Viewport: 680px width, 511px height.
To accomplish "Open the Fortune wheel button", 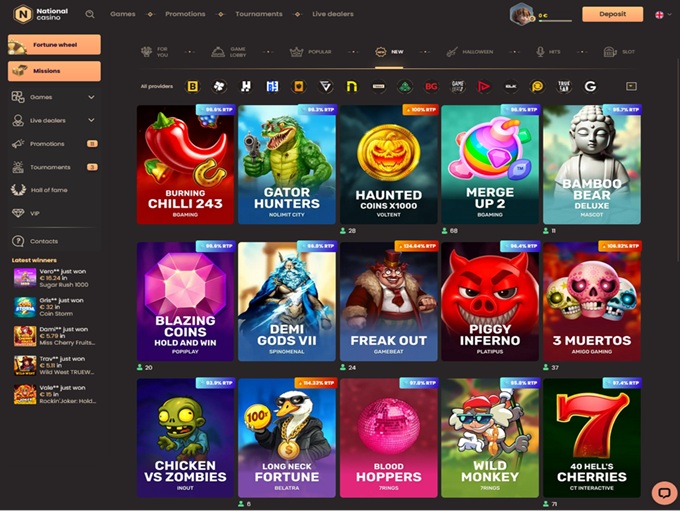I will [54, 45].
